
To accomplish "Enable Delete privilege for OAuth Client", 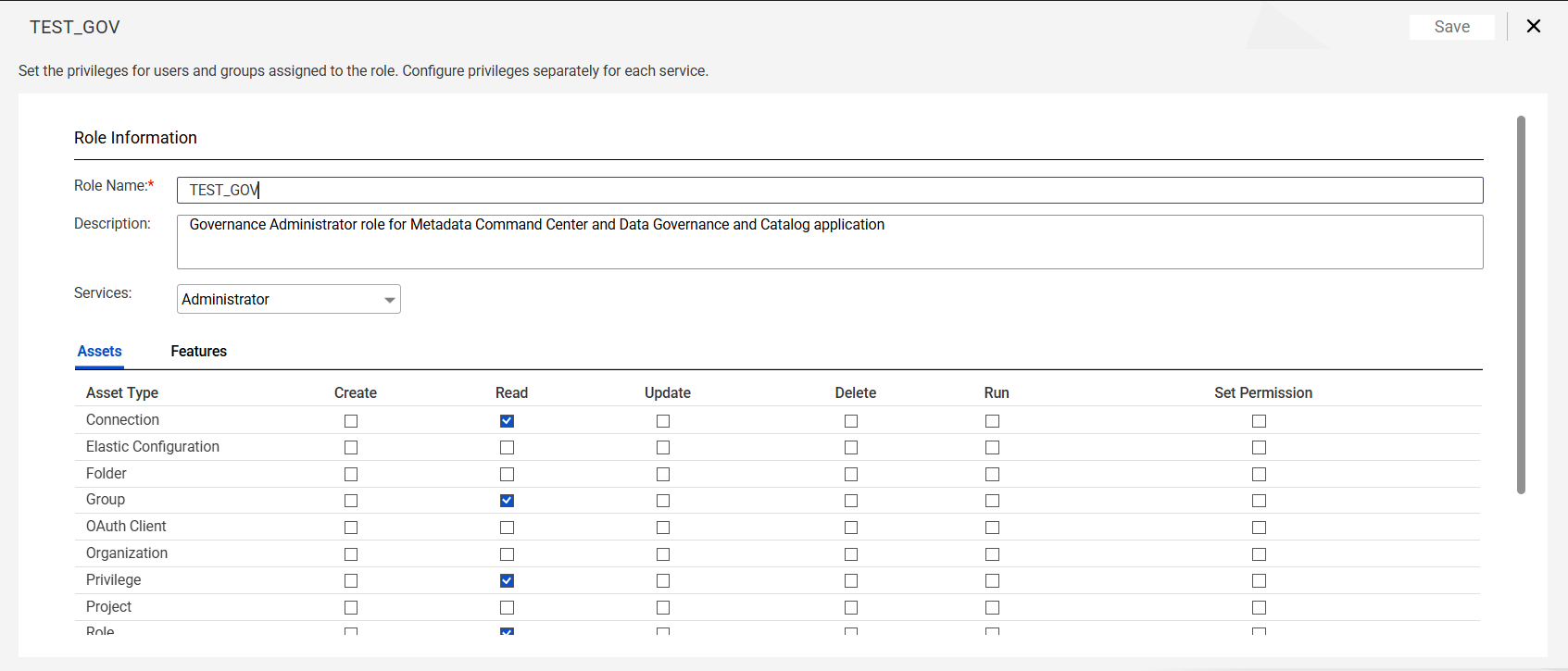I will tap(851, 528).
